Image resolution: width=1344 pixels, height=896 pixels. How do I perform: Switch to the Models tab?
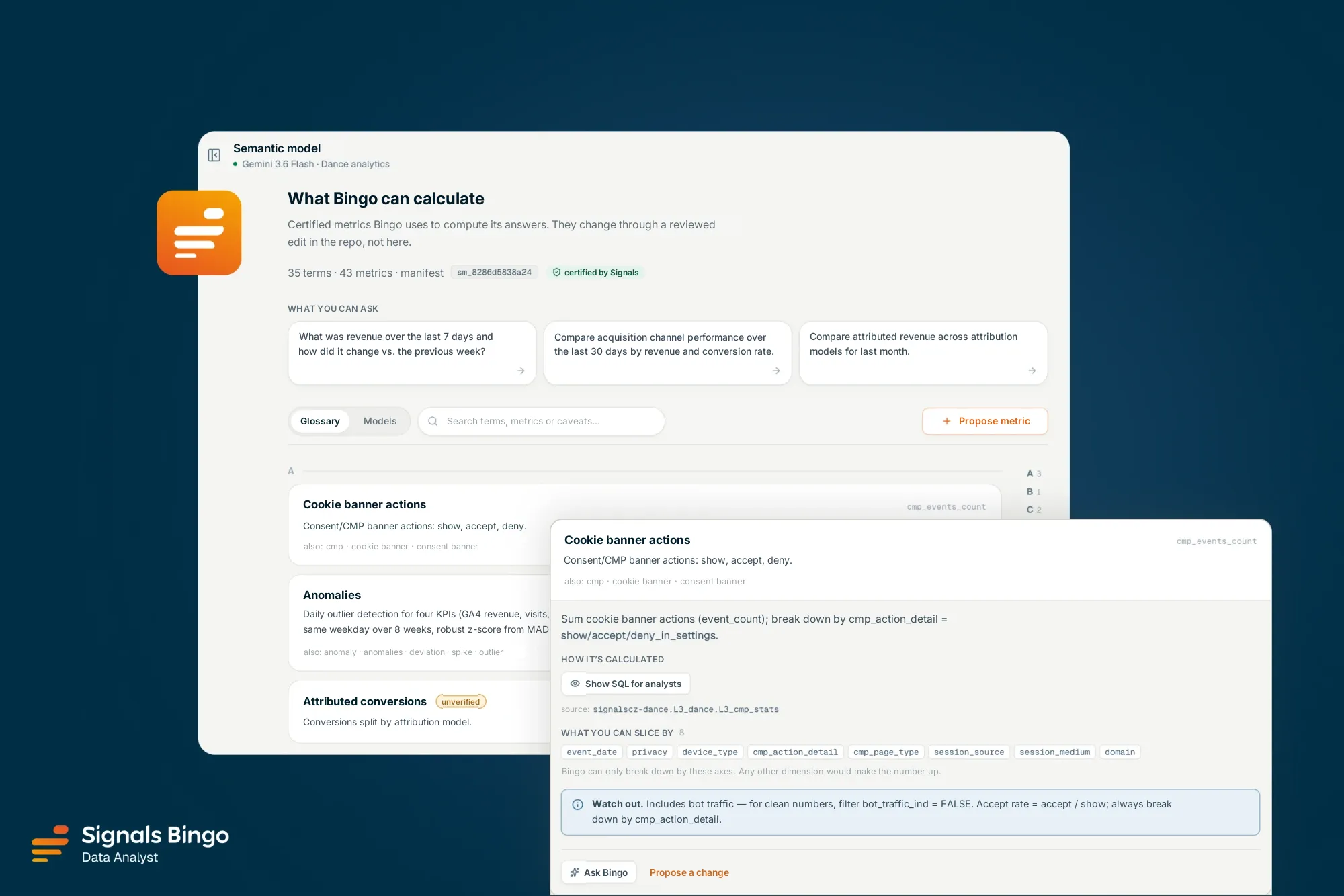[x=380, y=421]
